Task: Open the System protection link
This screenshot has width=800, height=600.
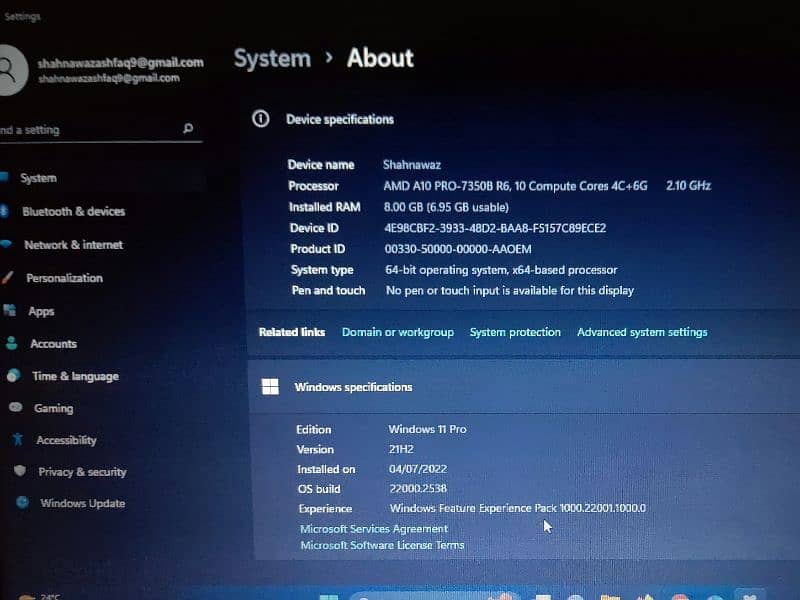Action: 515,332
